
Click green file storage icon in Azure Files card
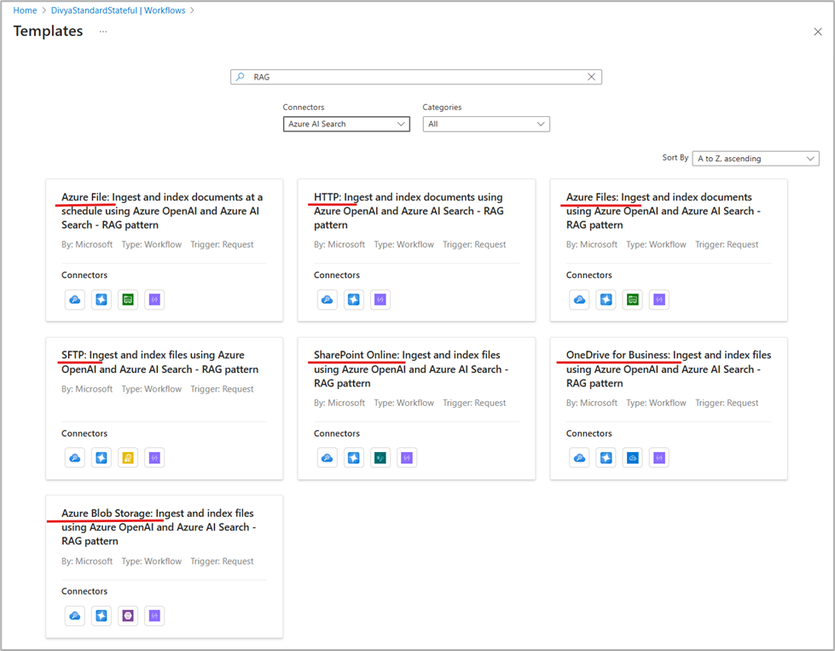coord(633,299)
